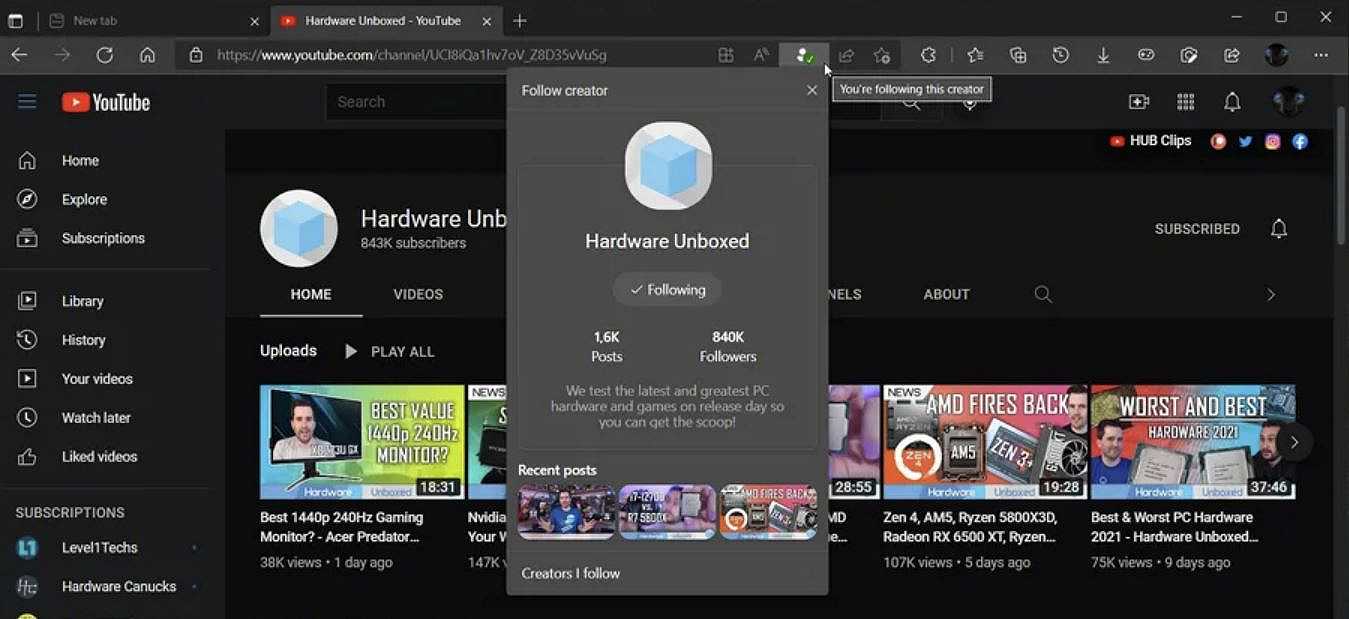
Task: Open AMD Fires Back video thumbnail
Action: [x=985, y=442]
